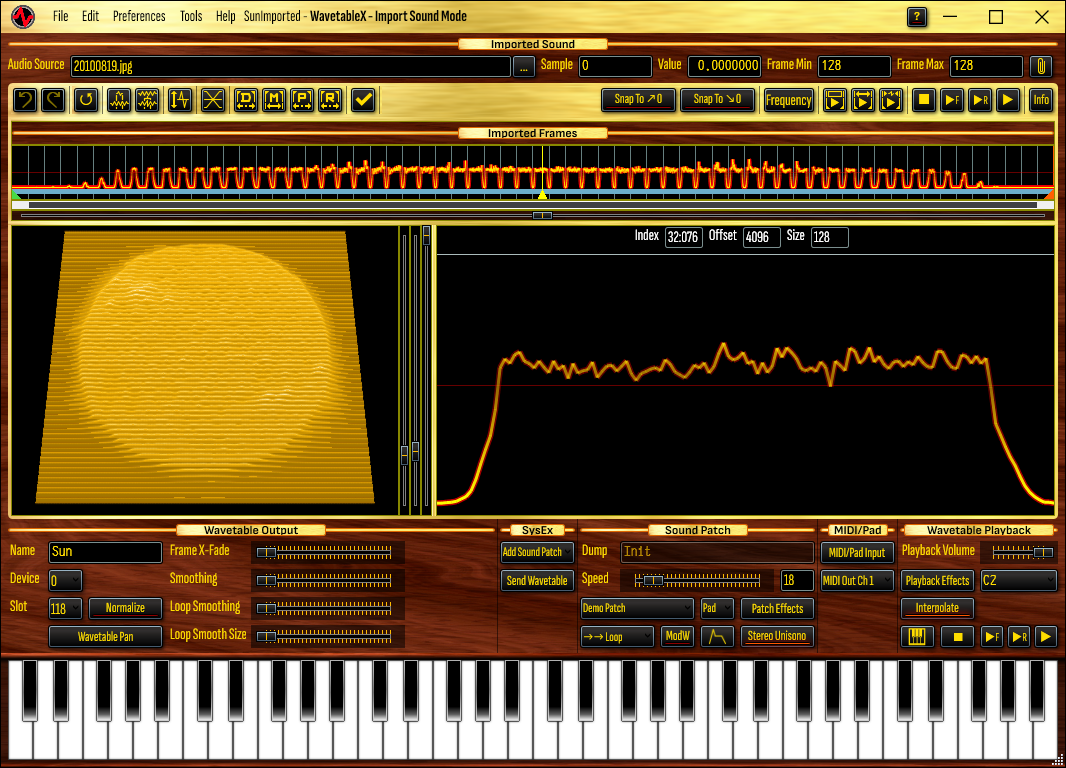Screen dimensions: 1066x768
Task: Toggle Snap To rising zero
Action: pos(638,100)
